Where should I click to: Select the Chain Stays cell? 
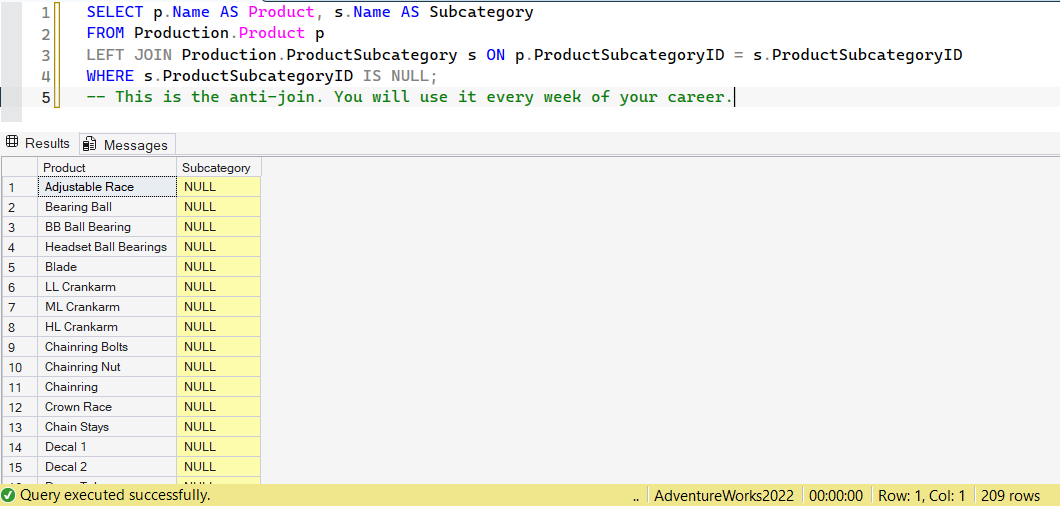pos(107,427)
